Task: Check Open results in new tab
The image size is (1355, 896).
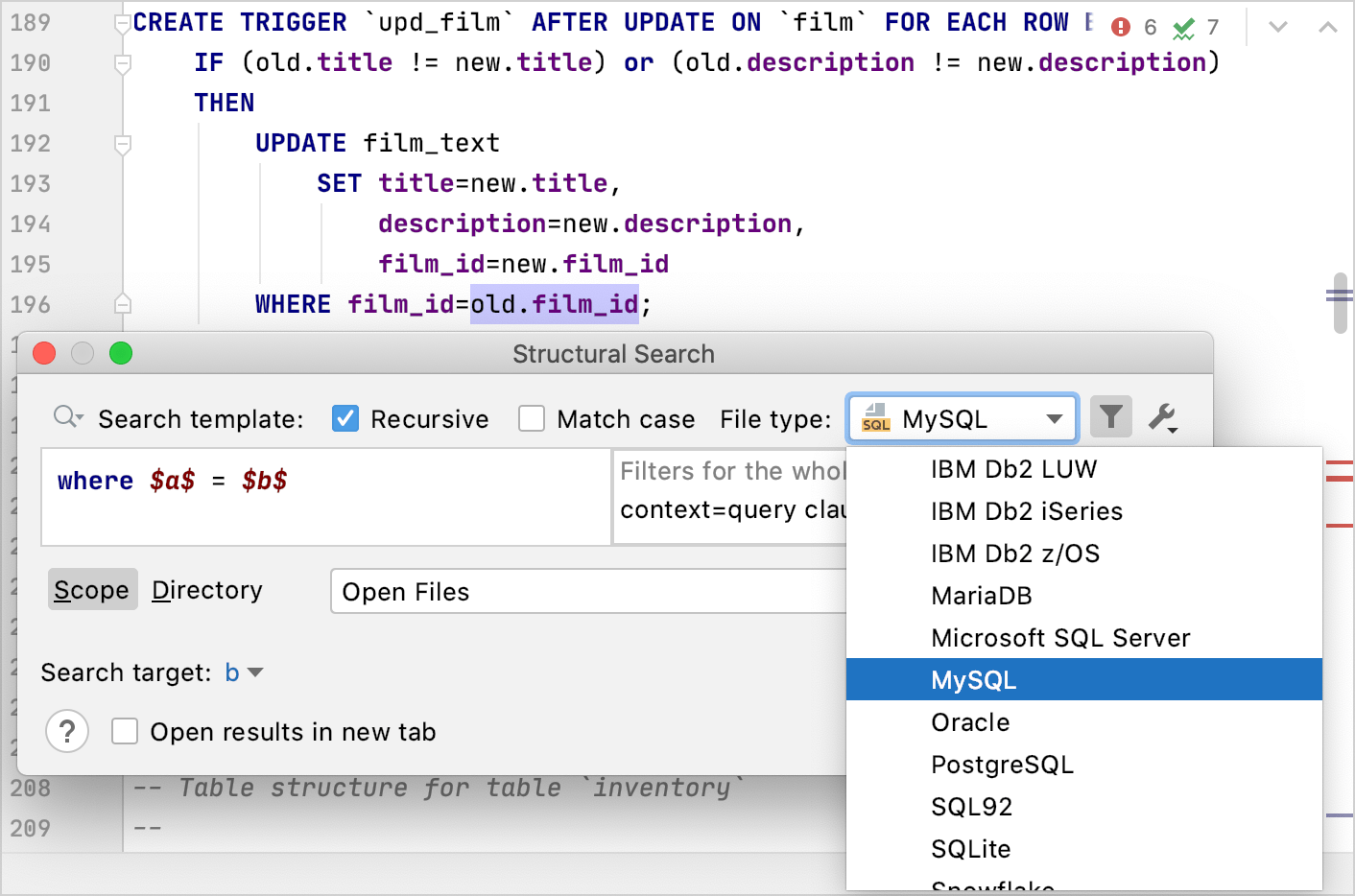Action: 125,732
